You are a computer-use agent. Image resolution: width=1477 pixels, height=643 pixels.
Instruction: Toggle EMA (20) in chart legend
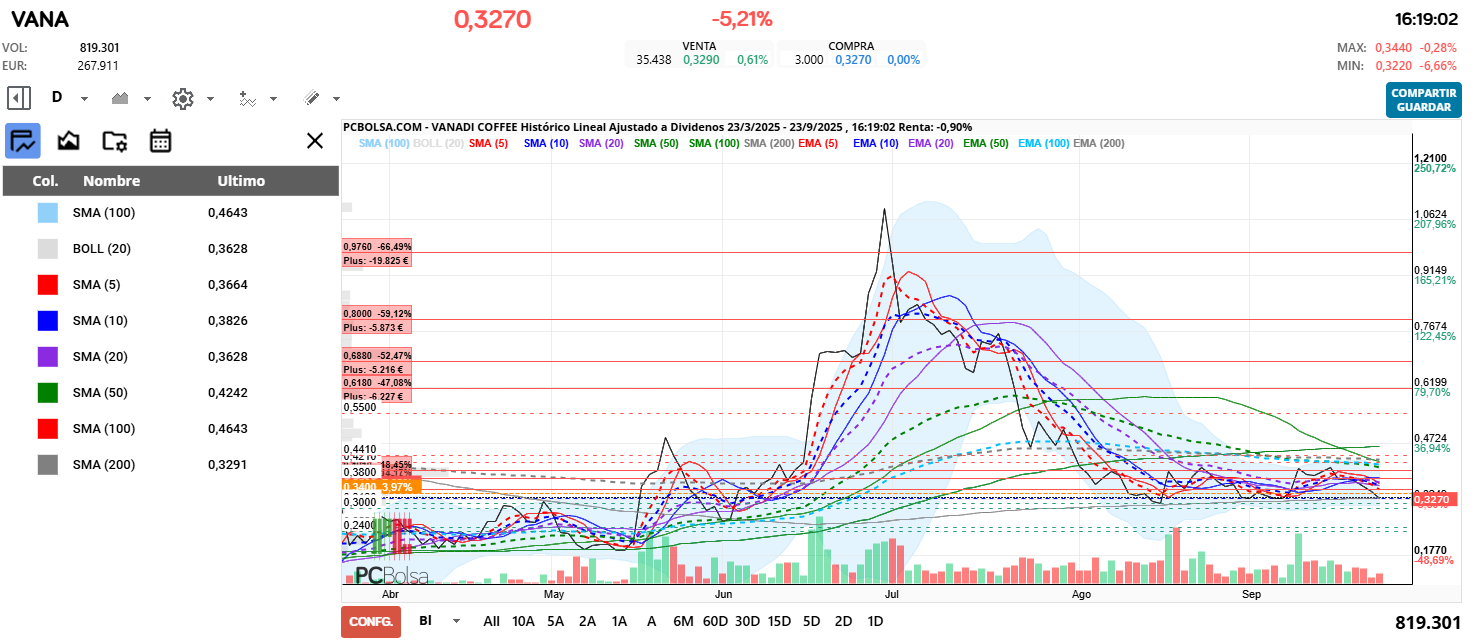[930, 143]
